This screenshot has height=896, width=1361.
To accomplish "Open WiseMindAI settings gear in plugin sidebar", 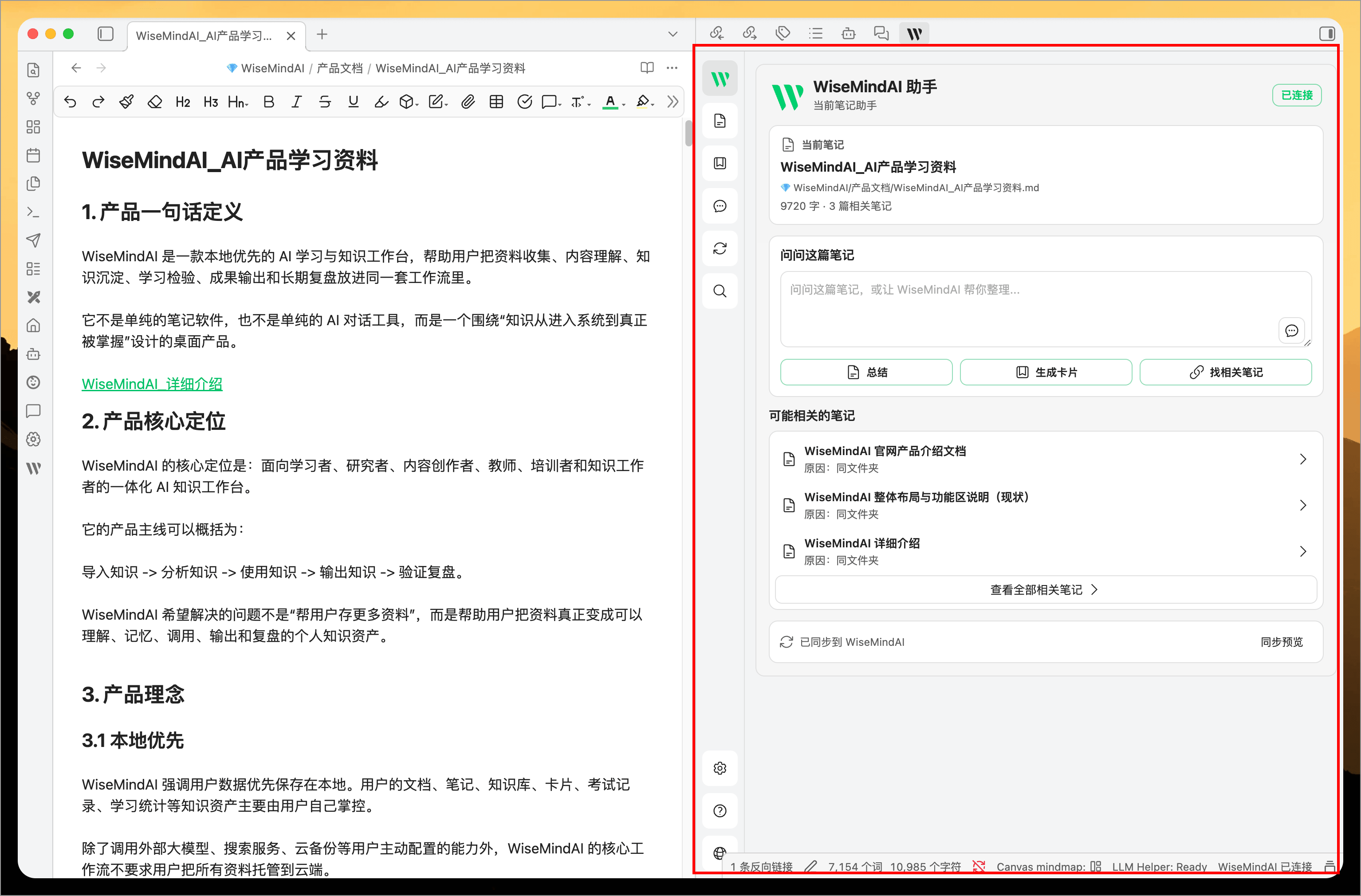I will (720, 768).
